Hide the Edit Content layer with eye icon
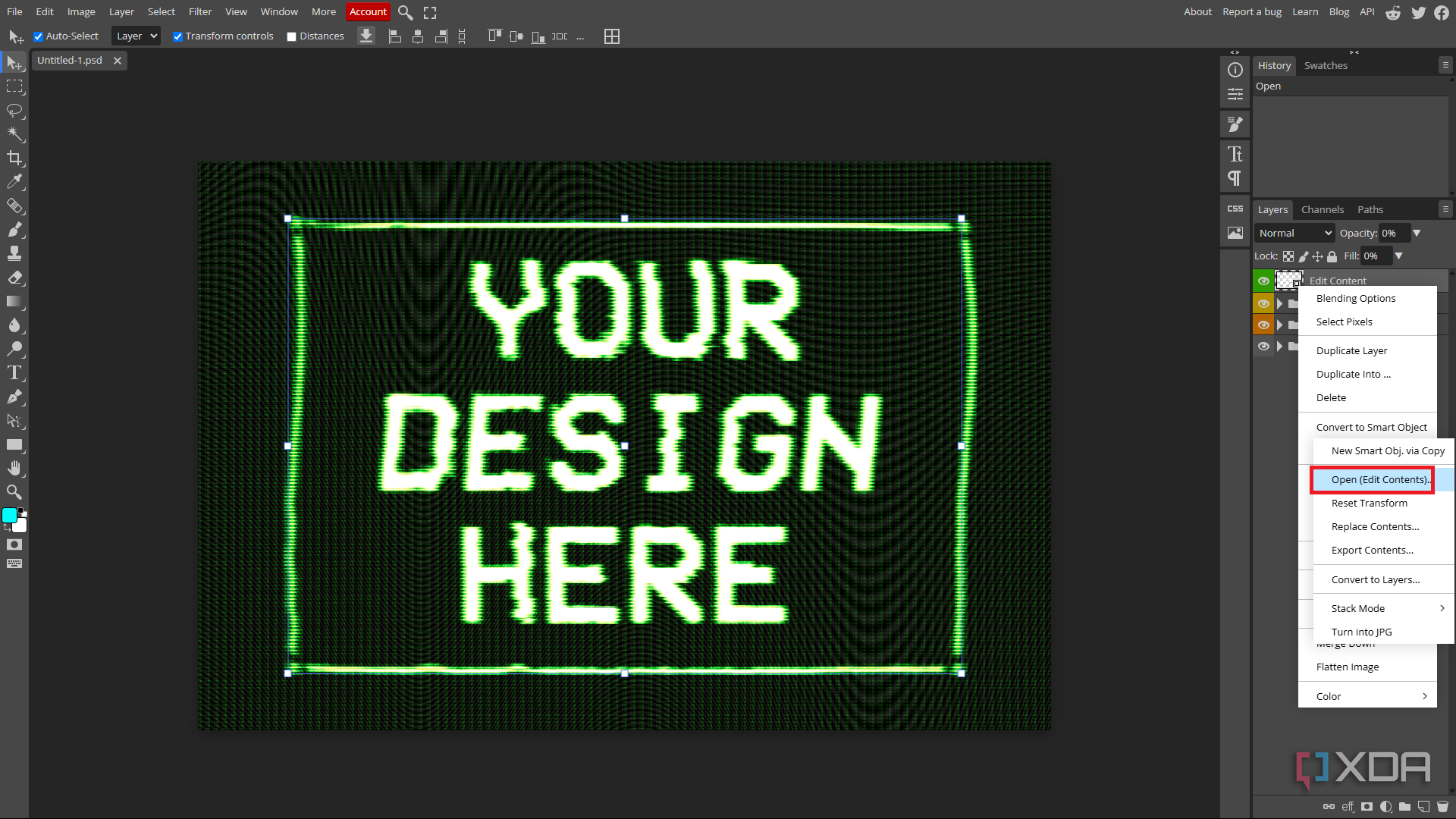The height and width of the screenshot is (819, 1456). 1263,281
